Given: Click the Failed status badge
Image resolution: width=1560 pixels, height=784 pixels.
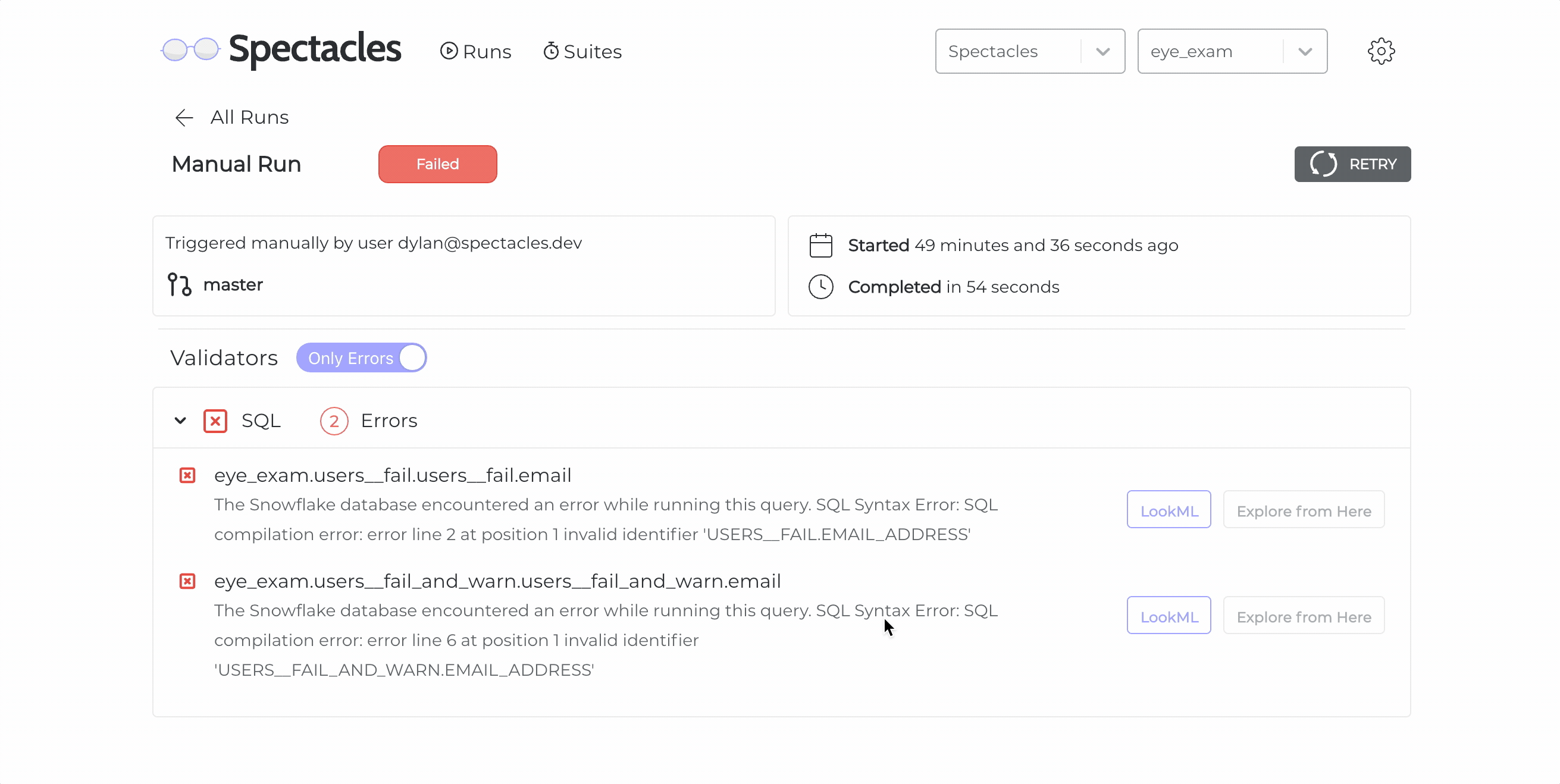Looking at the screenshot, I should 437,164.
